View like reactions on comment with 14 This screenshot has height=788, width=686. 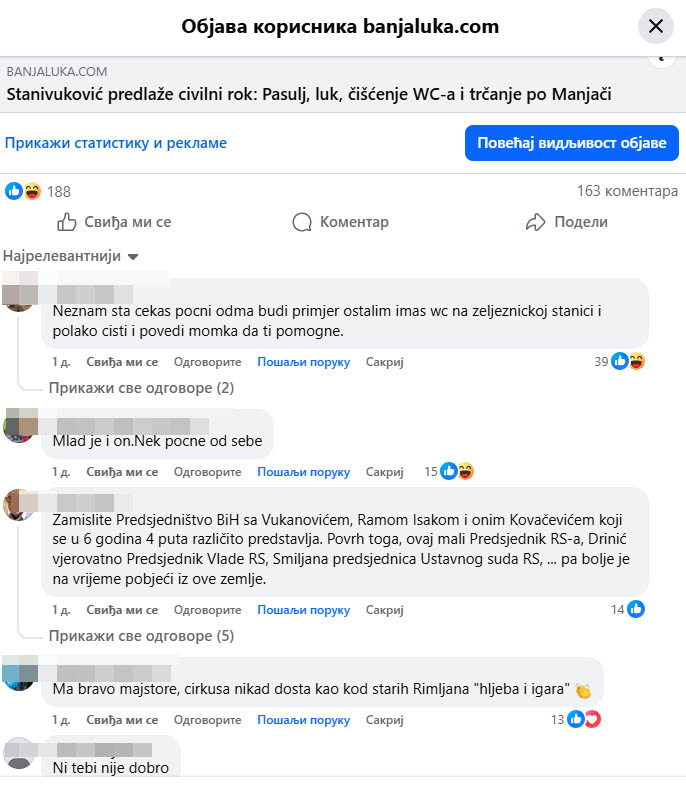click(x=636, y=609)
